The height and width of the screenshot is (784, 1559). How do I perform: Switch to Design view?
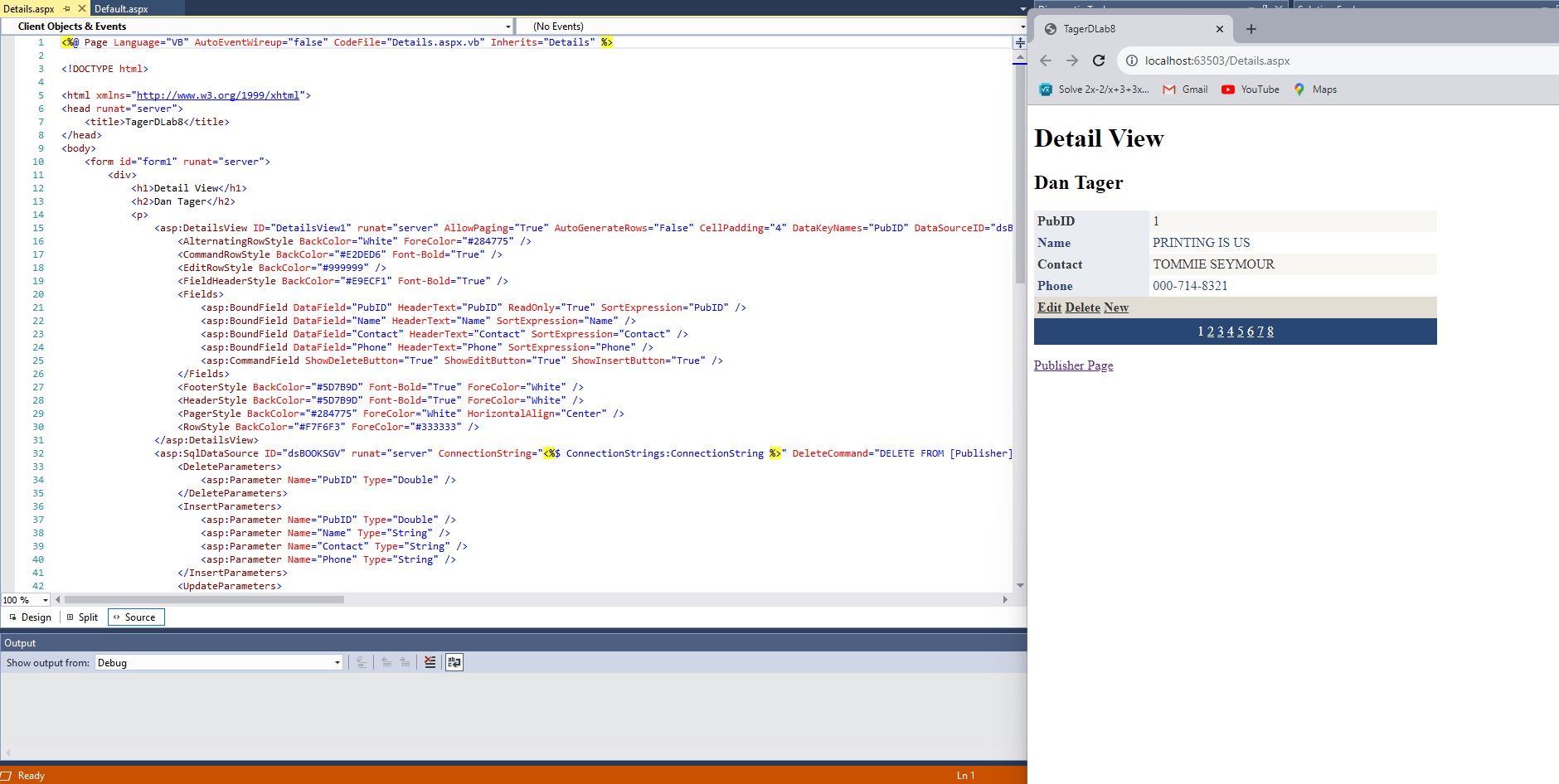[30, 617]
